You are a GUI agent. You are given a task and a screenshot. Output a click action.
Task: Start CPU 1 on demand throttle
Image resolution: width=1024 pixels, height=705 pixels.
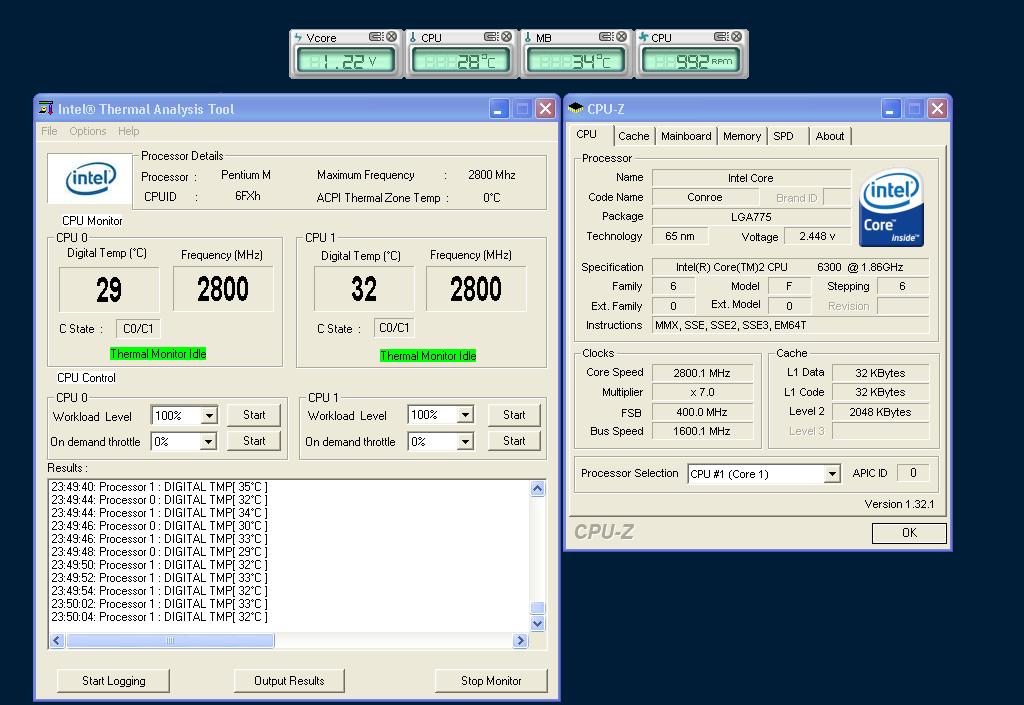coord(514,441)
